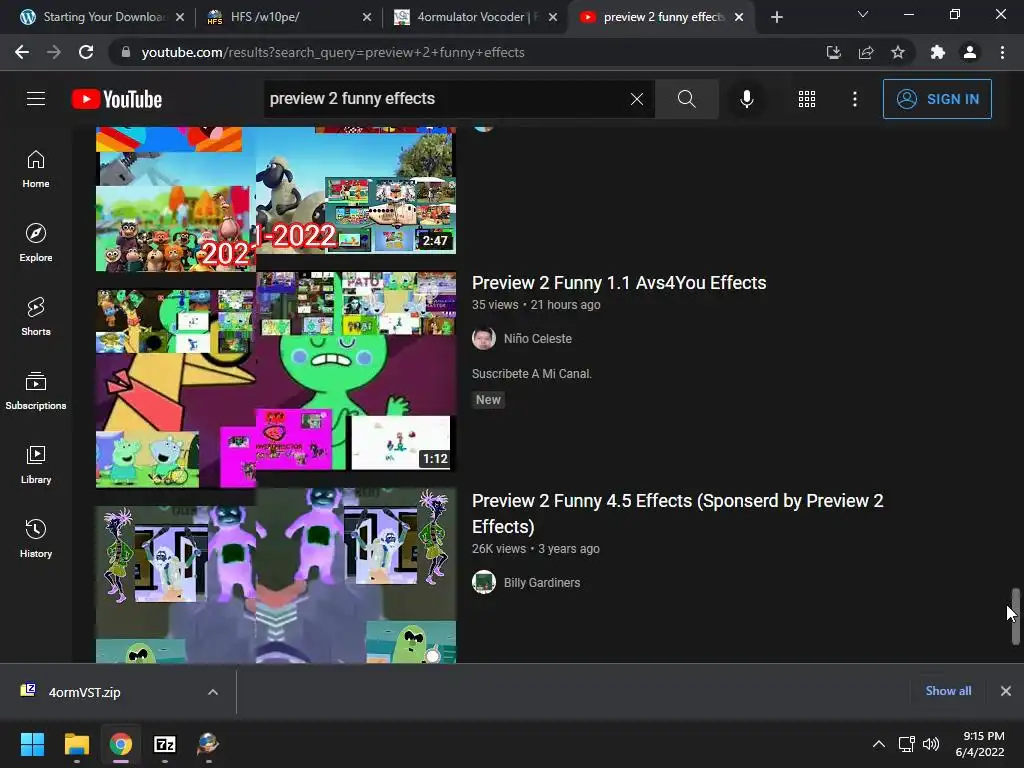Clear the search query with the X

click(637, 99)
